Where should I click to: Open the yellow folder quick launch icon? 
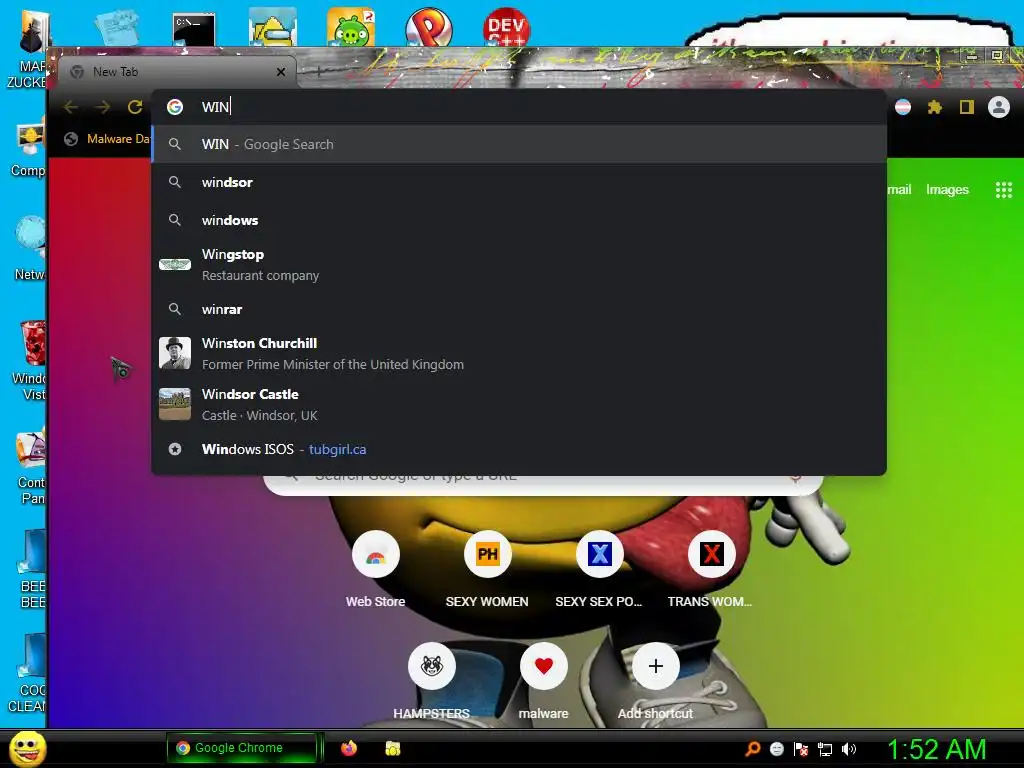[392, 748]
